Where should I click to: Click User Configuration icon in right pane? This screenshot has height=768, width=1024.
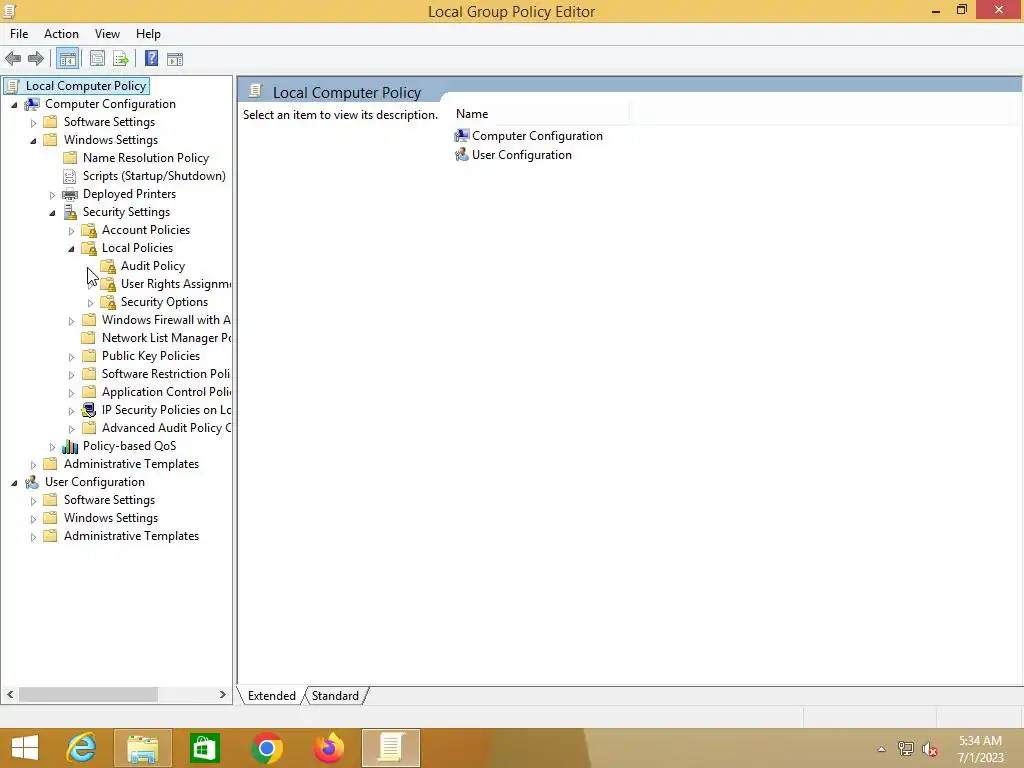[x=462, y=154]
